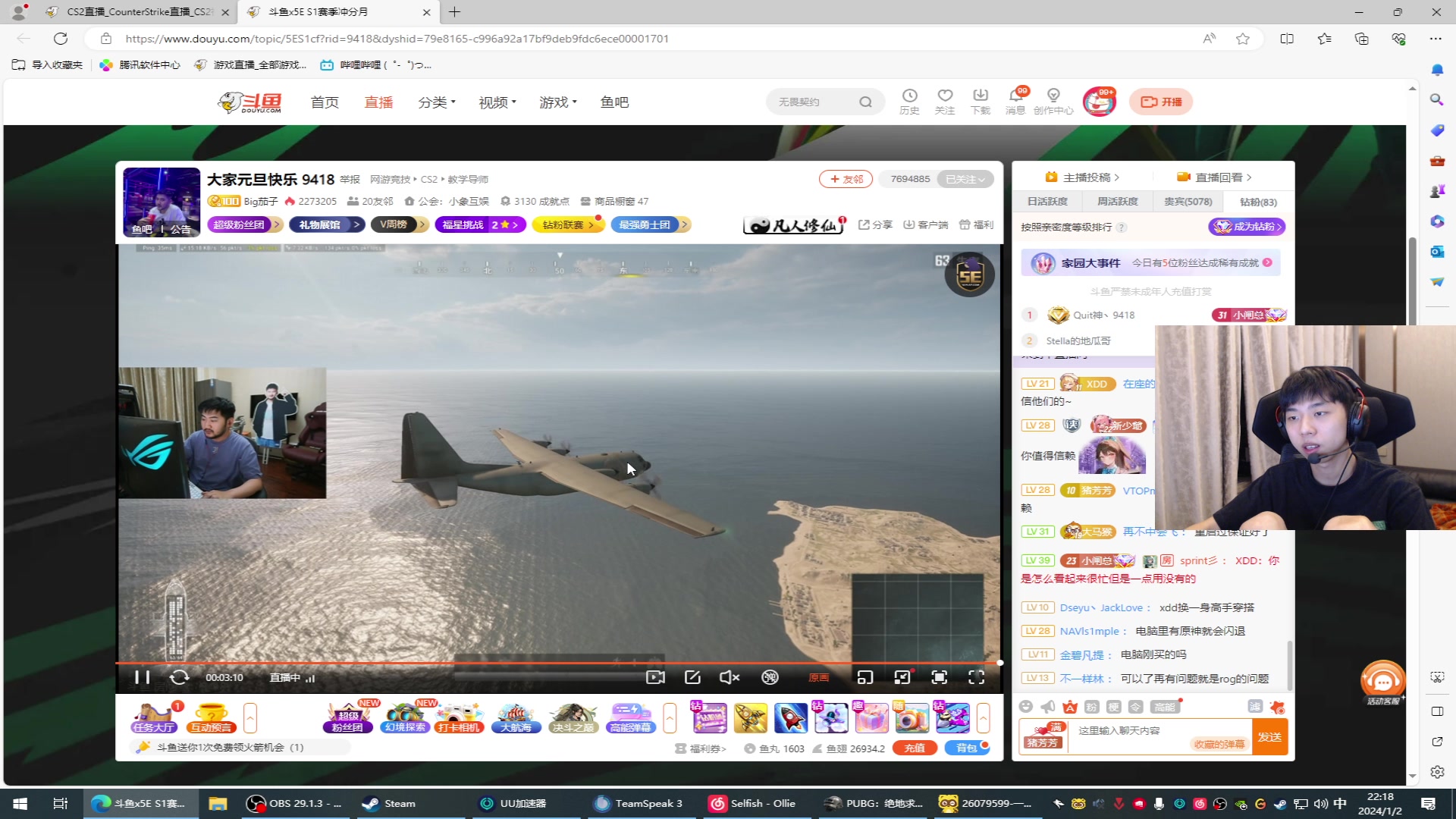The height and width of the screenshot is (819, 1456).
Task: Open the 礼物展馆 gift gallery badge
Action: click(327, 224)
